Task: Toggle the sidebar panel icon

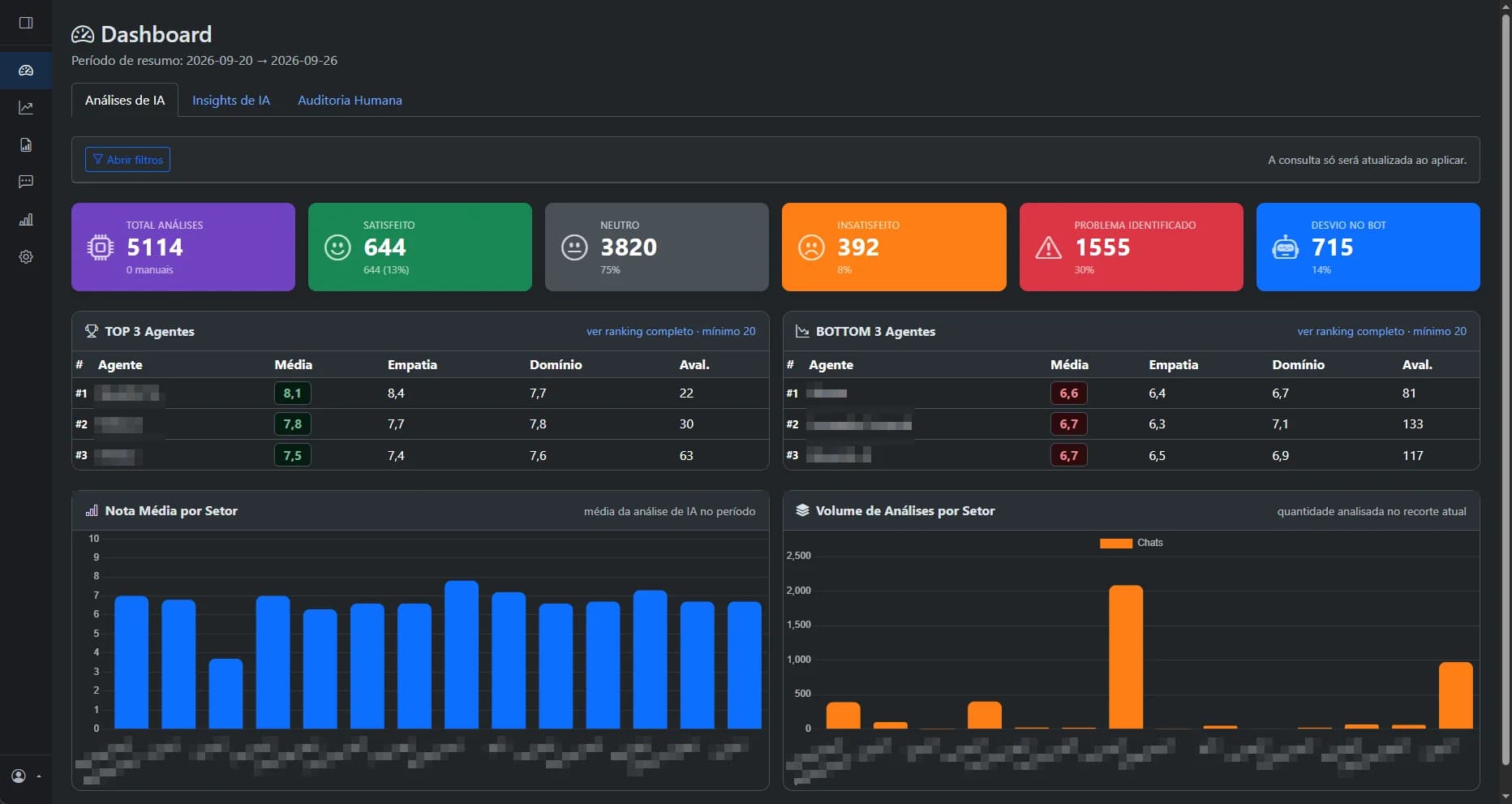Action: (26, 23)
